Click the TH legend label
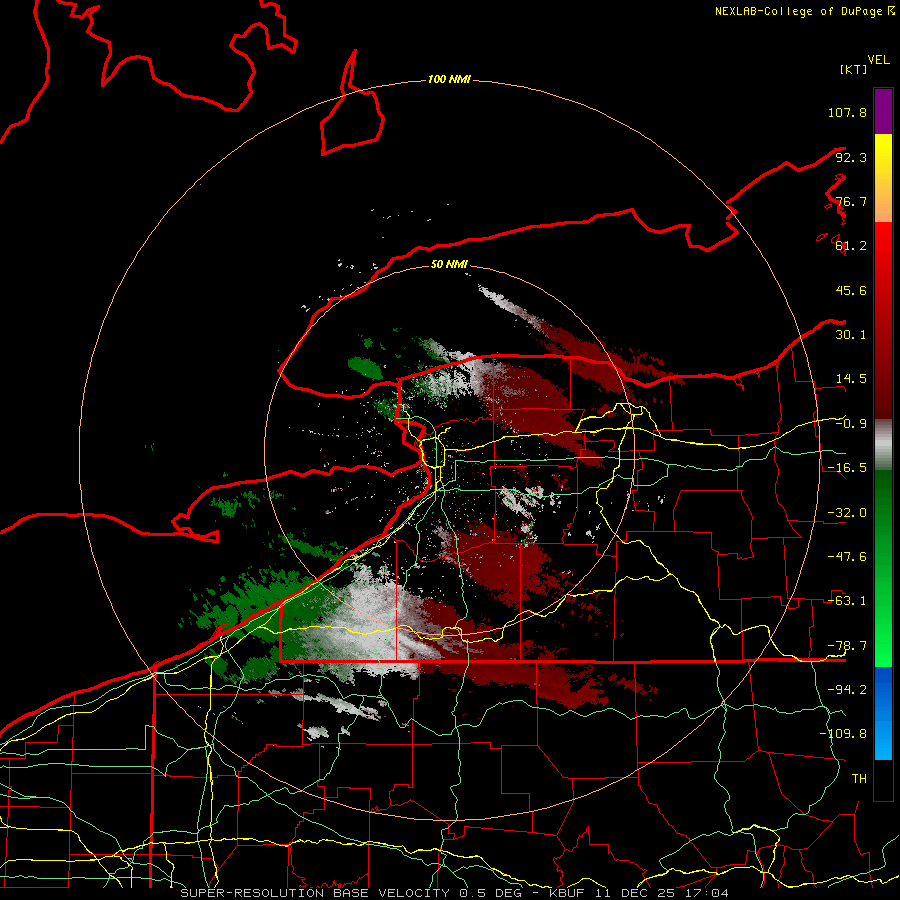The height and width of the screenshot is (900, 900). tap(859, 779)
